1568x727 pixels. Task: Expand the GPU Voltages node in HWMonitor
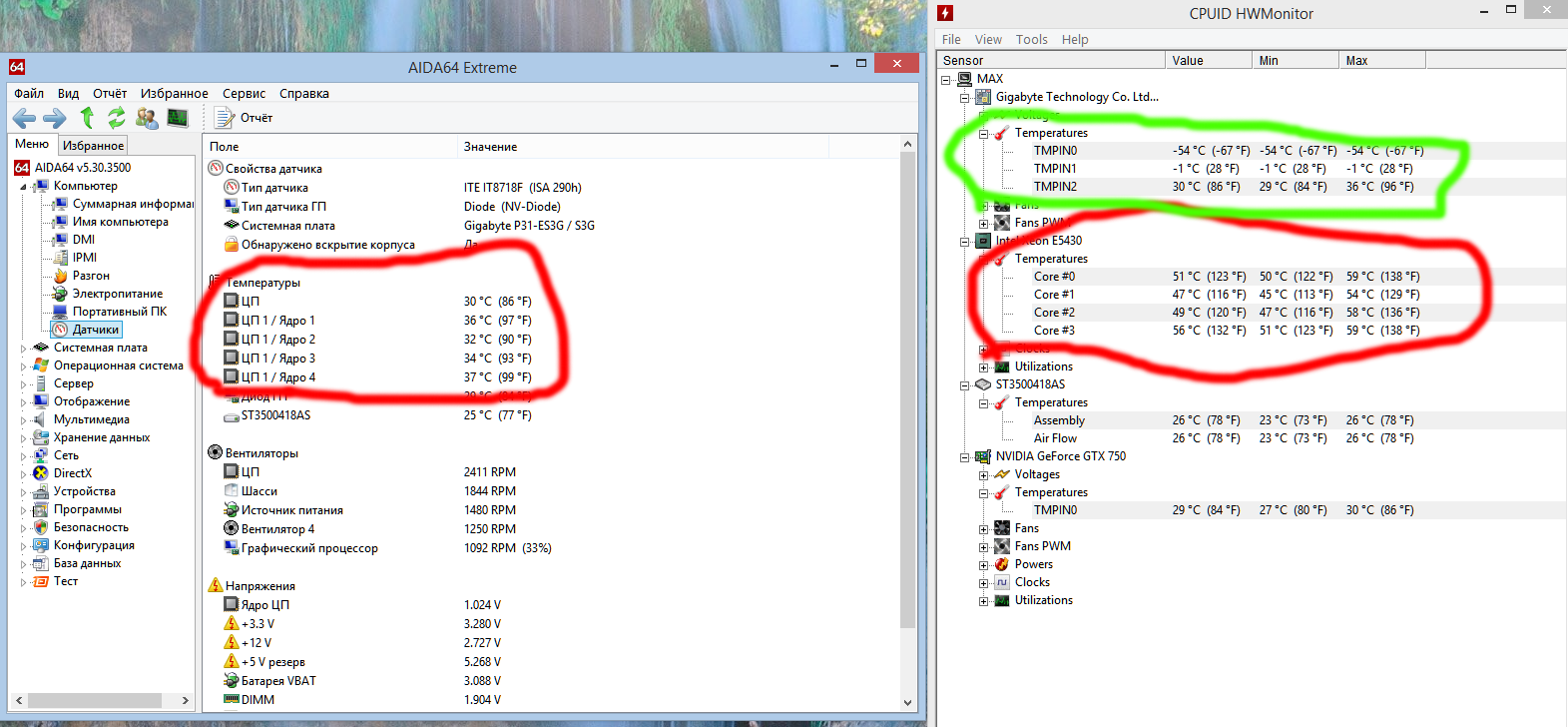tap(983, 474)
